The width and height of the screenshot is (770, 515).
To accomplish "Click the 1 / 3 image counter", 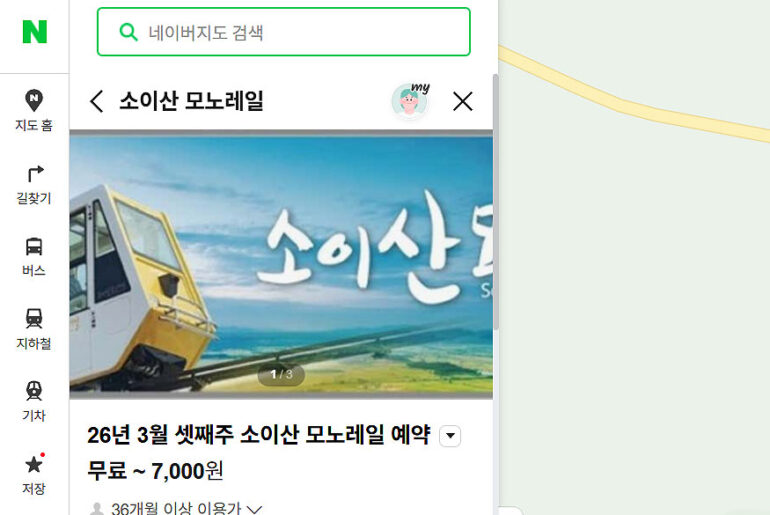I will pos(281,375).
